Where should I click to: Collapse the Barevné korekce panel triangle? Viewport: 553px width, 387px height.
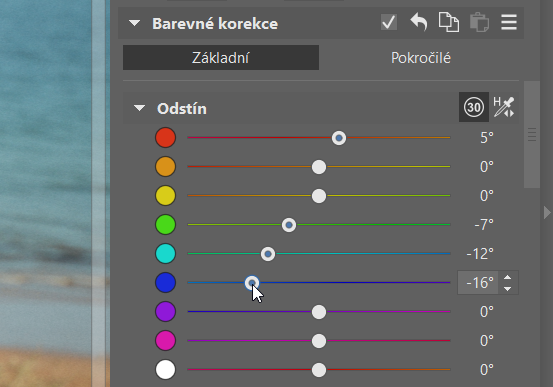coord(134,23)
